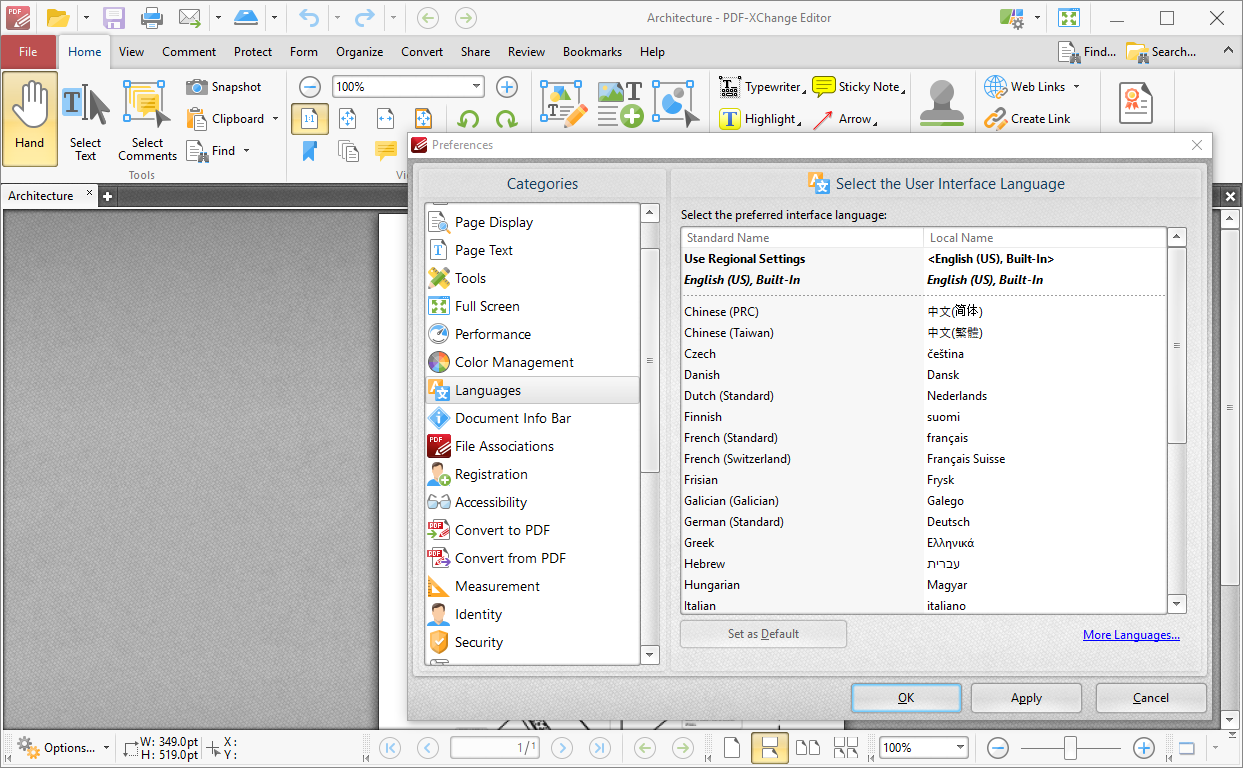Open the Comment ribbon tab

(189, 52)
